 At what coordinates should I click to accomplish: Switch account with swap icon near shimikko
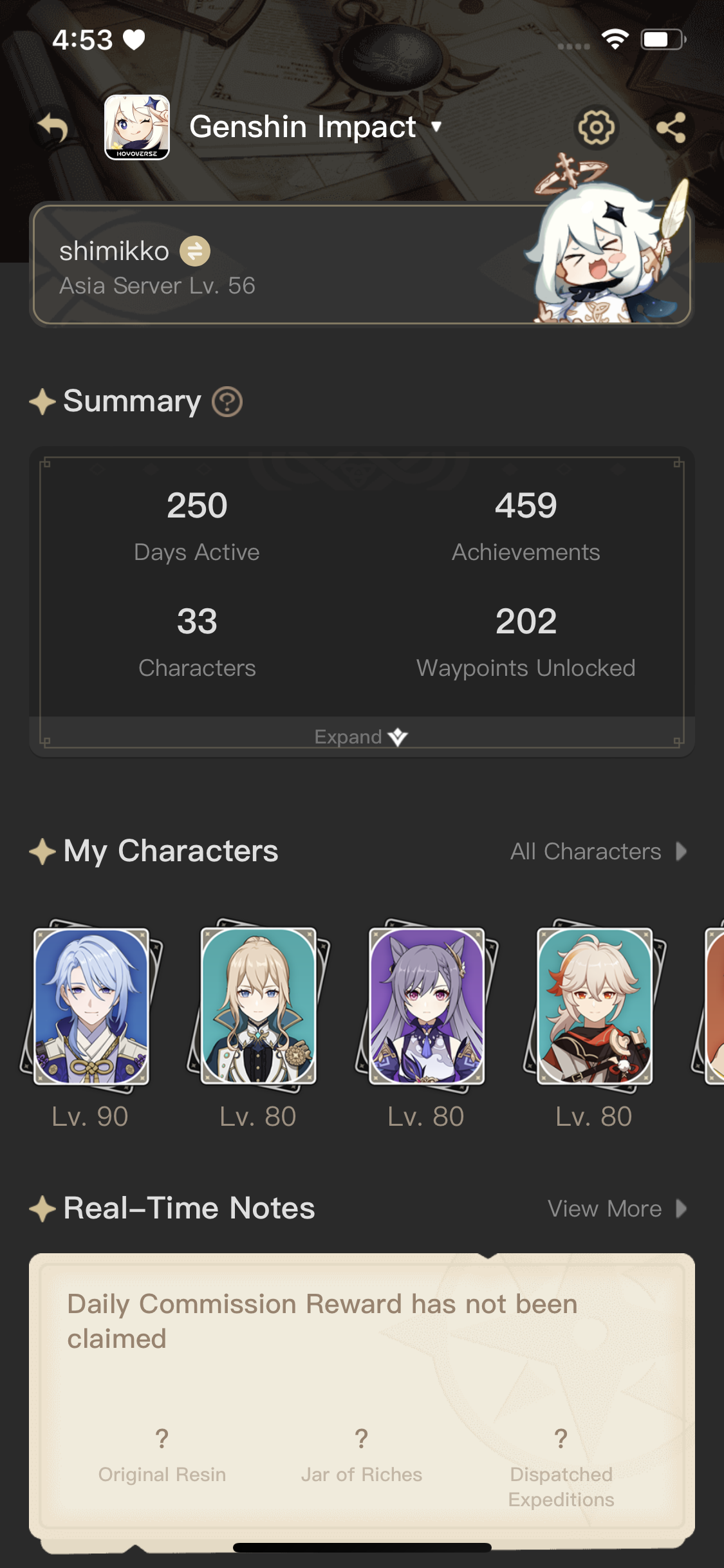pyautogui.click(x=195, y=251)
